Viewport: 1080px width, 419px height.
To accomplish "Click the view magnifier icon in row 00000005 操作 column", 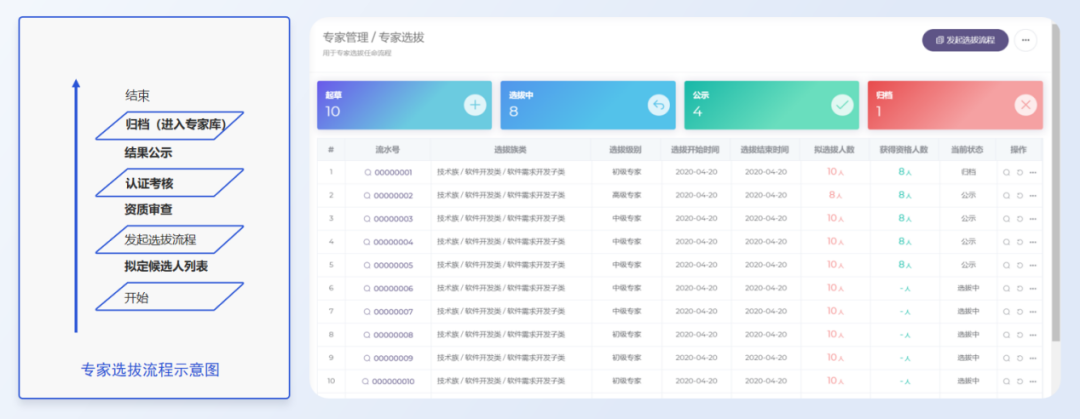I will (1006, 265).
